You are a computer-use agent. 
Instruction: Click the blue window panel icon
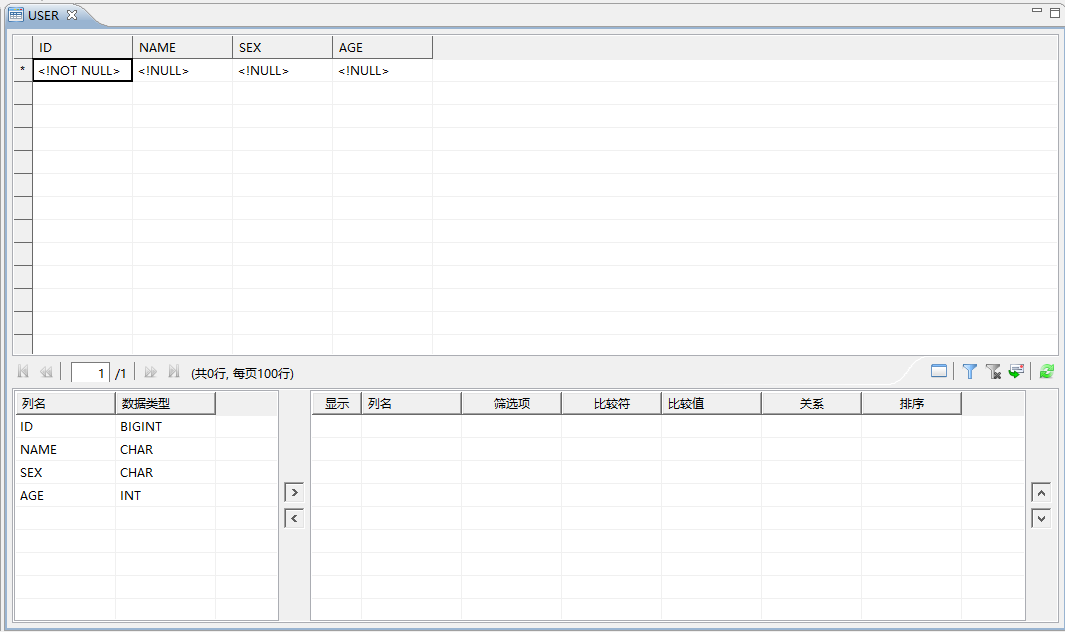[x=939, y=371]
